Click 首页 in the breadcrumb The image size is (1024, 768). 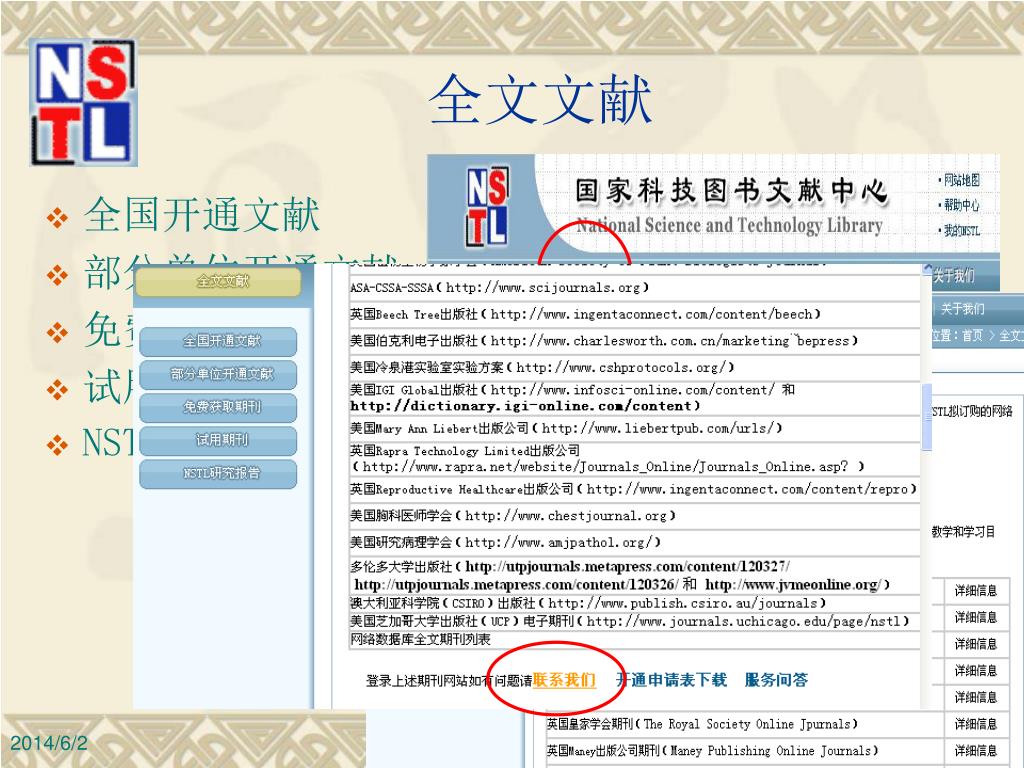tap(972, 335)
